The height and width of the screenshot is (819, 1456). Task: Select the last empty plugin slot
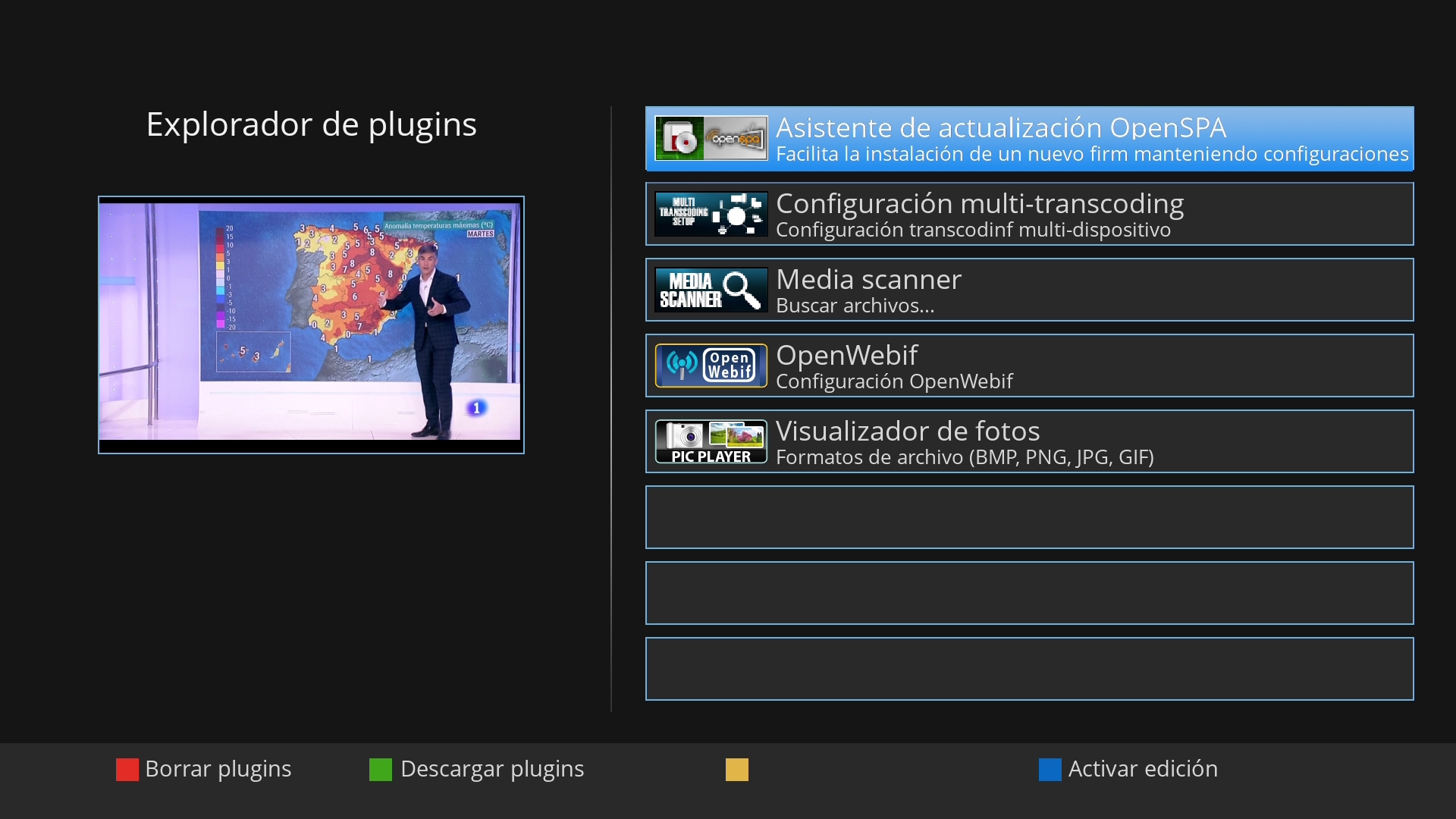(1029, 669)
